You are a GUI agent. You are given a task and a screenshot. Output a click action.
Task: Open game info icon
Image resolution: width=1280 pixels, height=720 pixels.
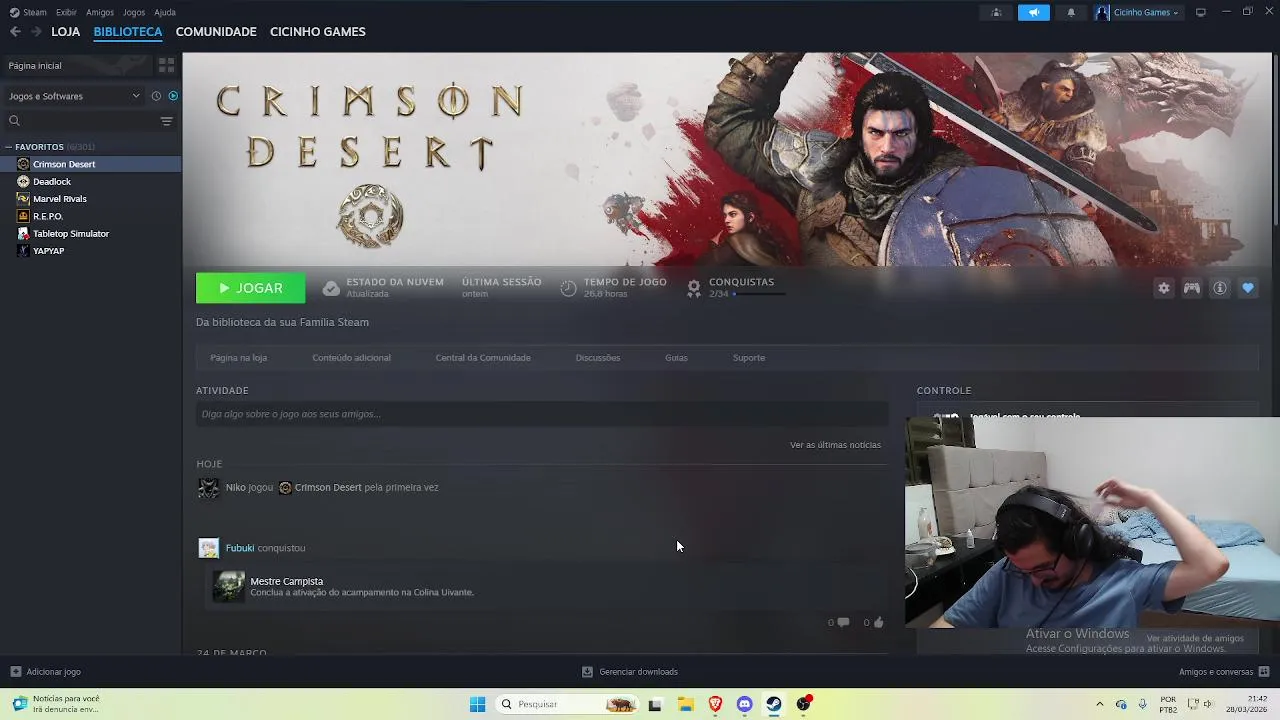tap(1220, 288)
